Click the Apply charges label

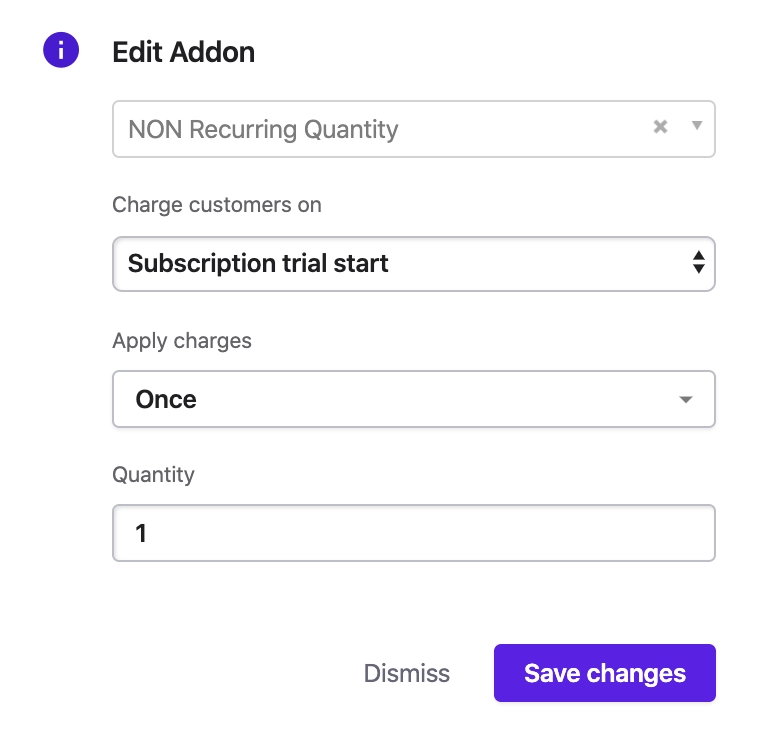182,341
